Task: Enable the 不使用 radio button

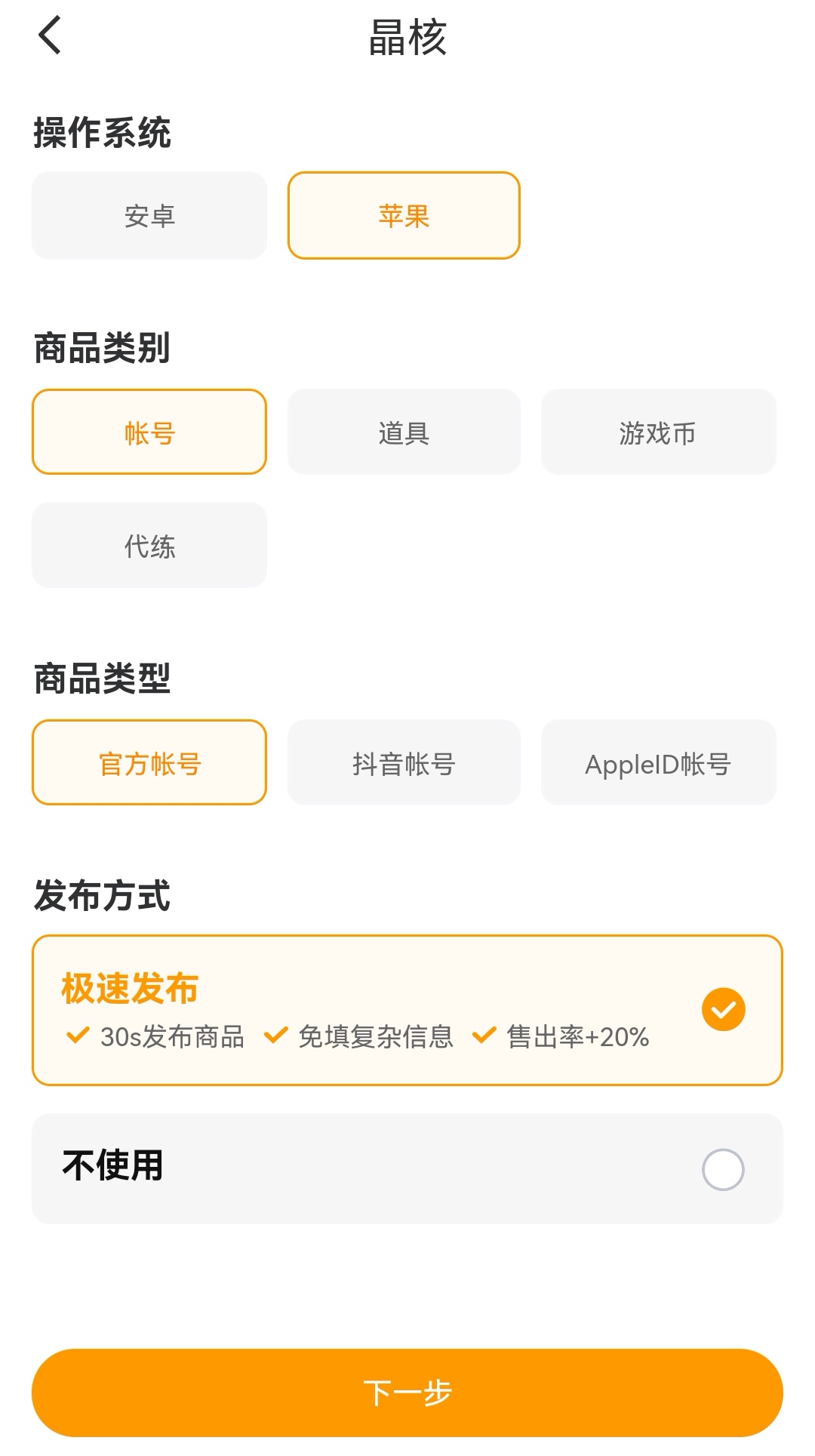Action: pyautogui.click(x=723, y=1169)
